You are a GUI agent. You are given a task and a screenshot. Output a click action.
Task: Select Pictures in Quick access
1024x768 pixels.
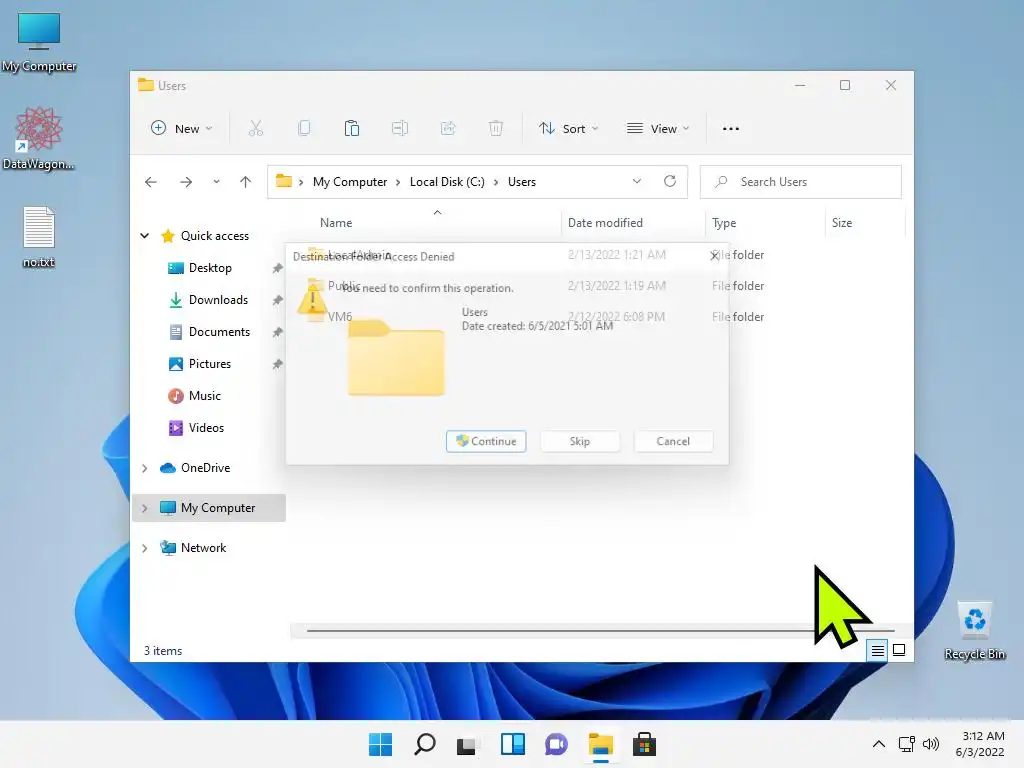click(x=210, y=364)
